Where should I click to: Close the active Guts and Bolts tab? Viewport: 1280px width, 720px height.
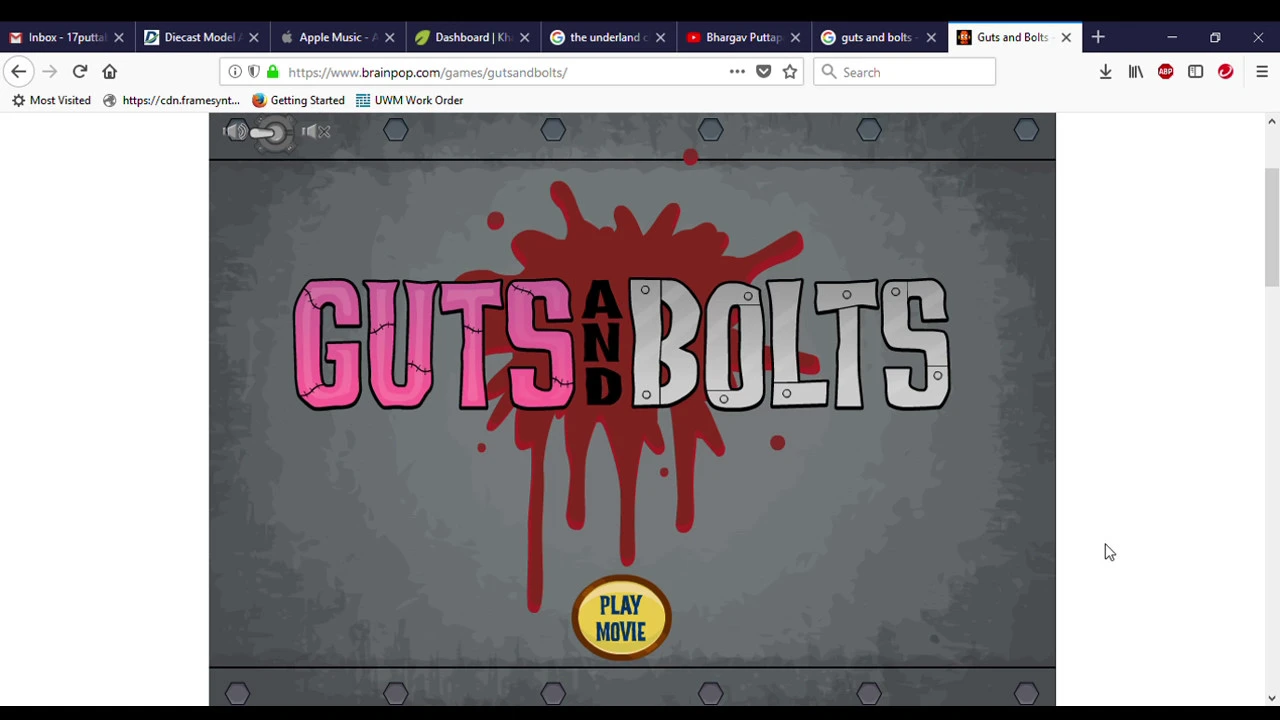(x=1066, y=38)
